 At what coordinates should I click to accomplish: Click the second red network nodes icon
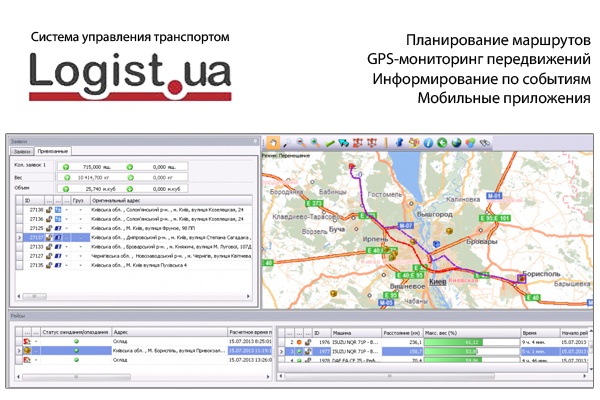[x=372, y=143]
